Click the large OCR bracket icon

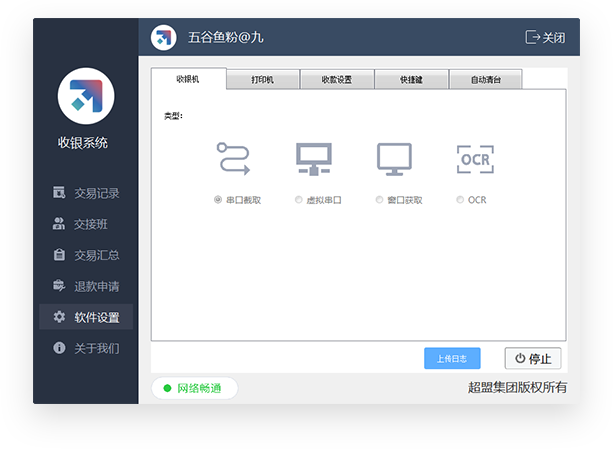(x=475, y=159)
